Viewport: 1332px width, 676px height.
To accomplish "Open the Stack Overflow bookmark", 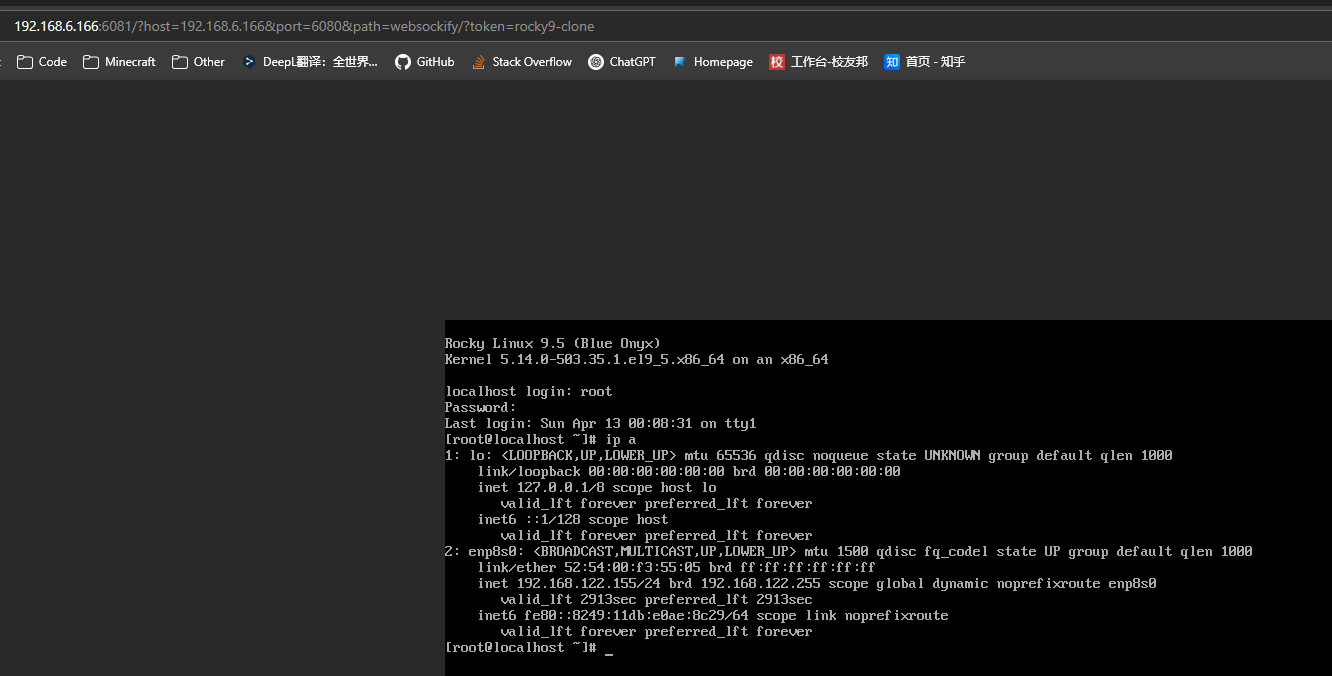I will click(x=521, y=62).
